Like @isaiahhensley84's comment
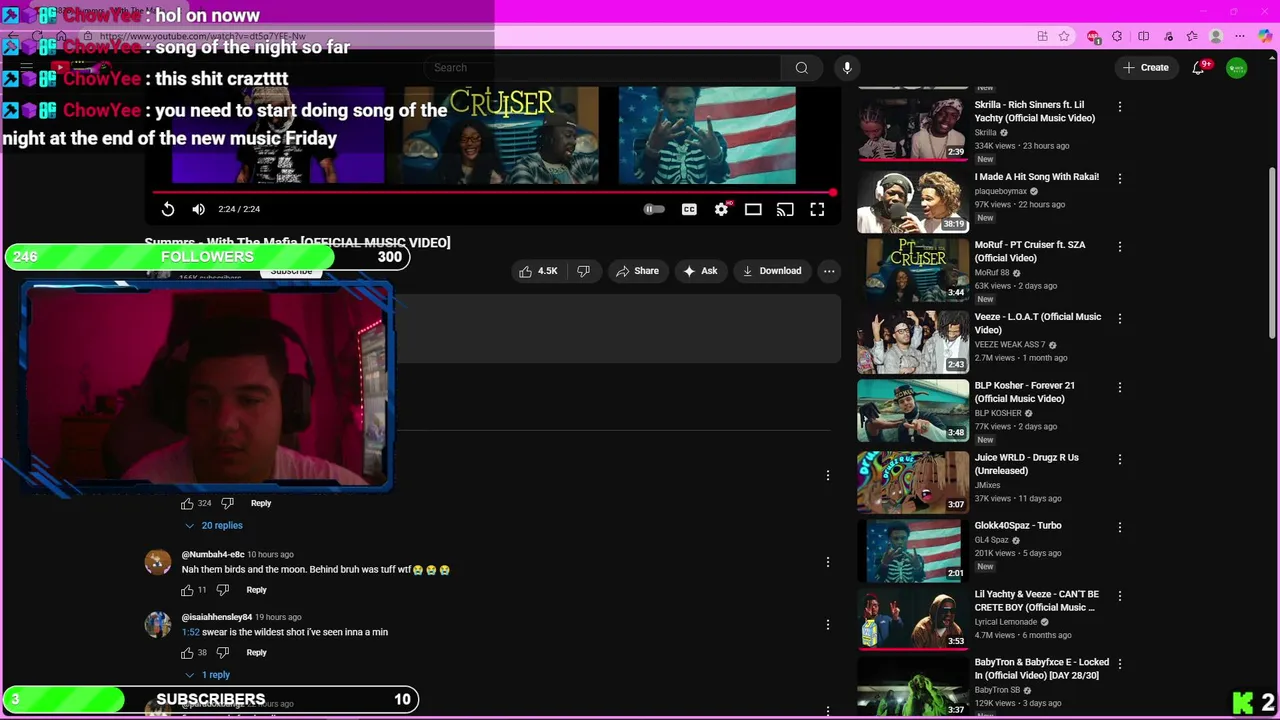1280x720 pixels. (187, 653)
